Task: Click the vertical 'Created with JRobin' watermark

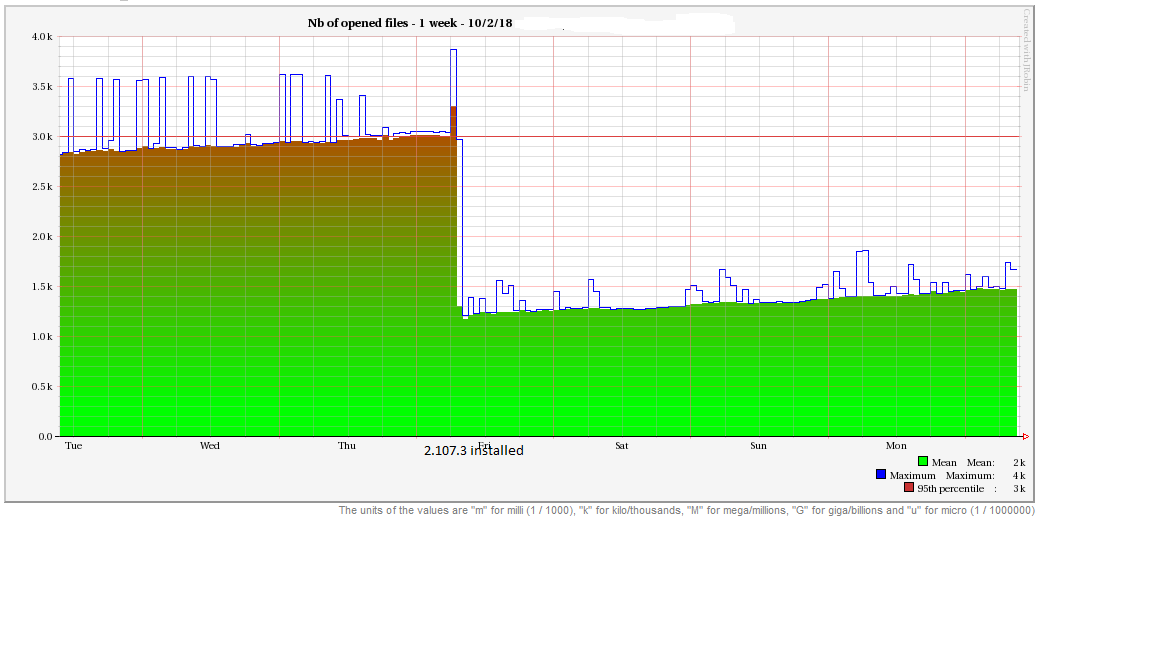Action: point(1026,50)
